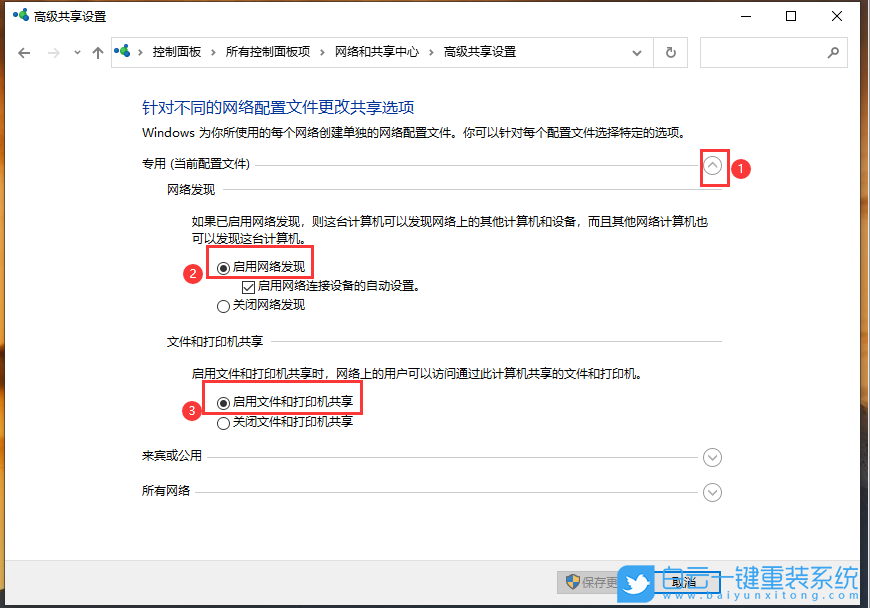This screenshot has width=870, height=608.
Task: Click the up-one-level arrow
Action: pyautogui.click(x=97, y=52)
